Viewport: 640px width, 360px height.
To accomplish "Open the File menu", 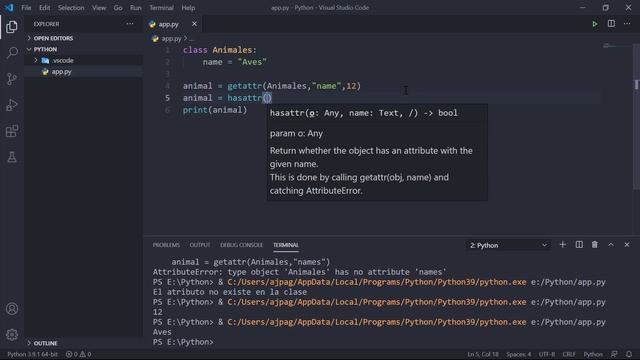I will click(x=26, y=7).
